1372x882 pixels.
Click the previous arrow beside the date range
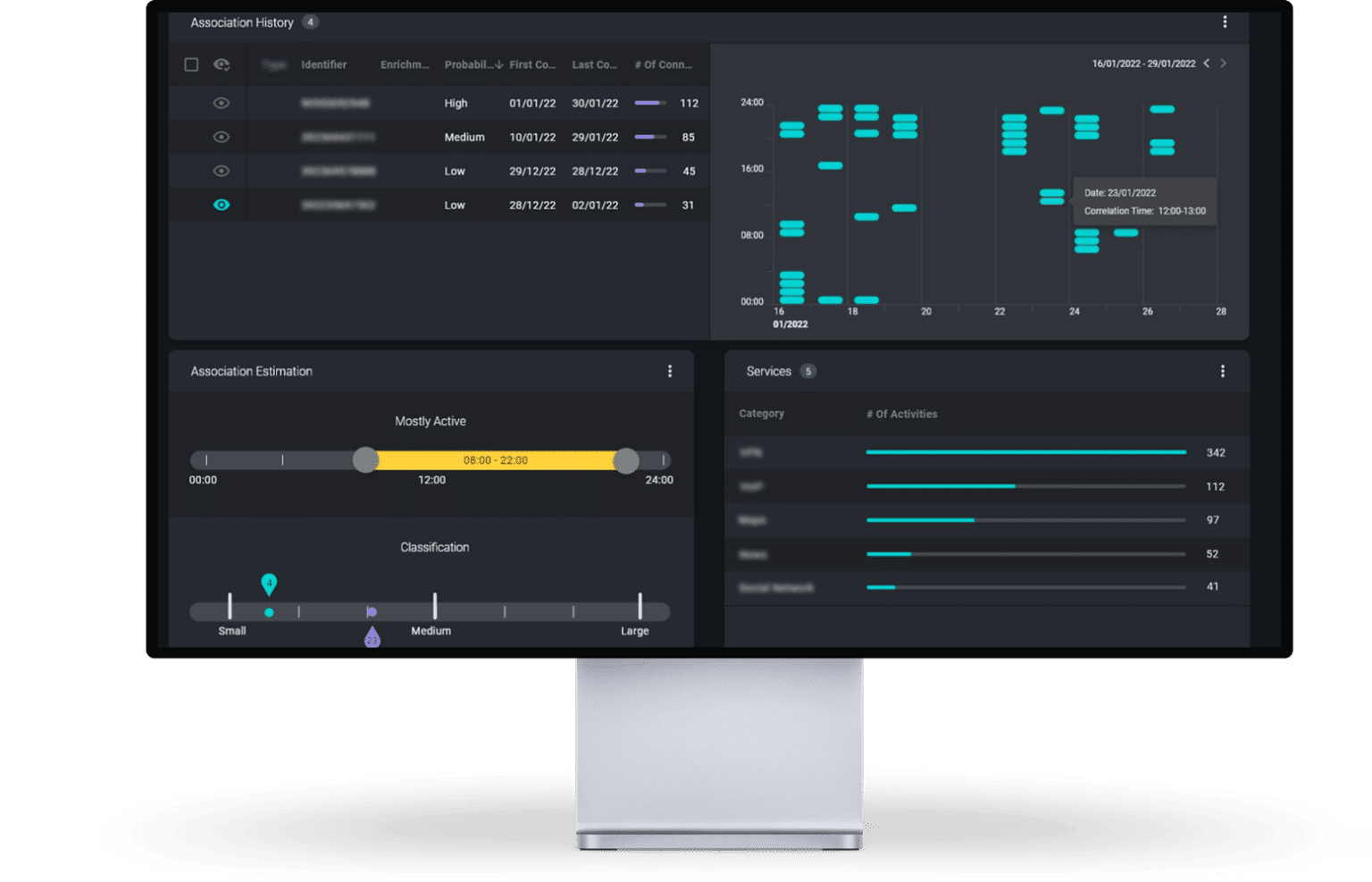click(x=1207, y=63)
